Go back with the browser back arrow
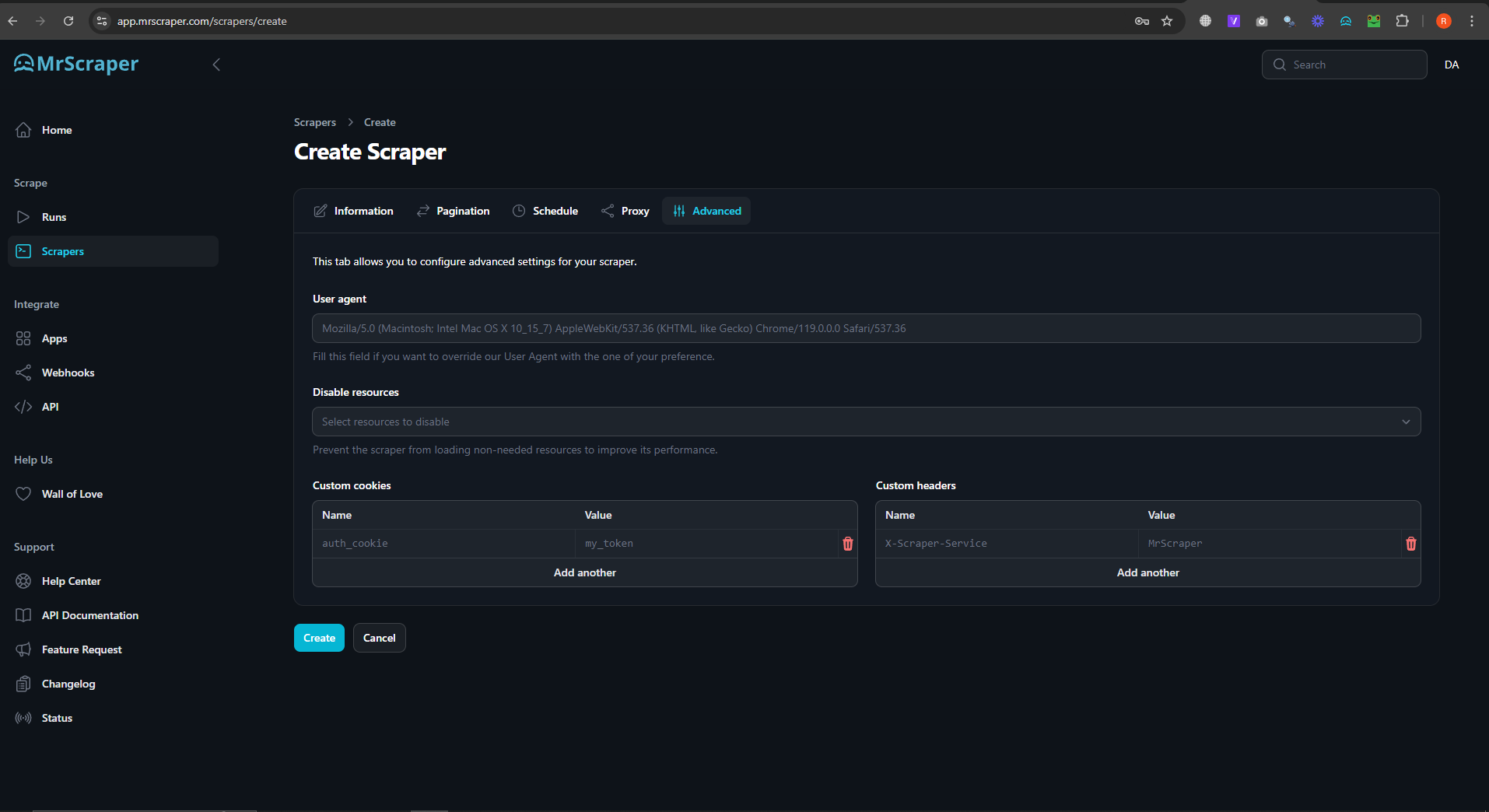 12,21
